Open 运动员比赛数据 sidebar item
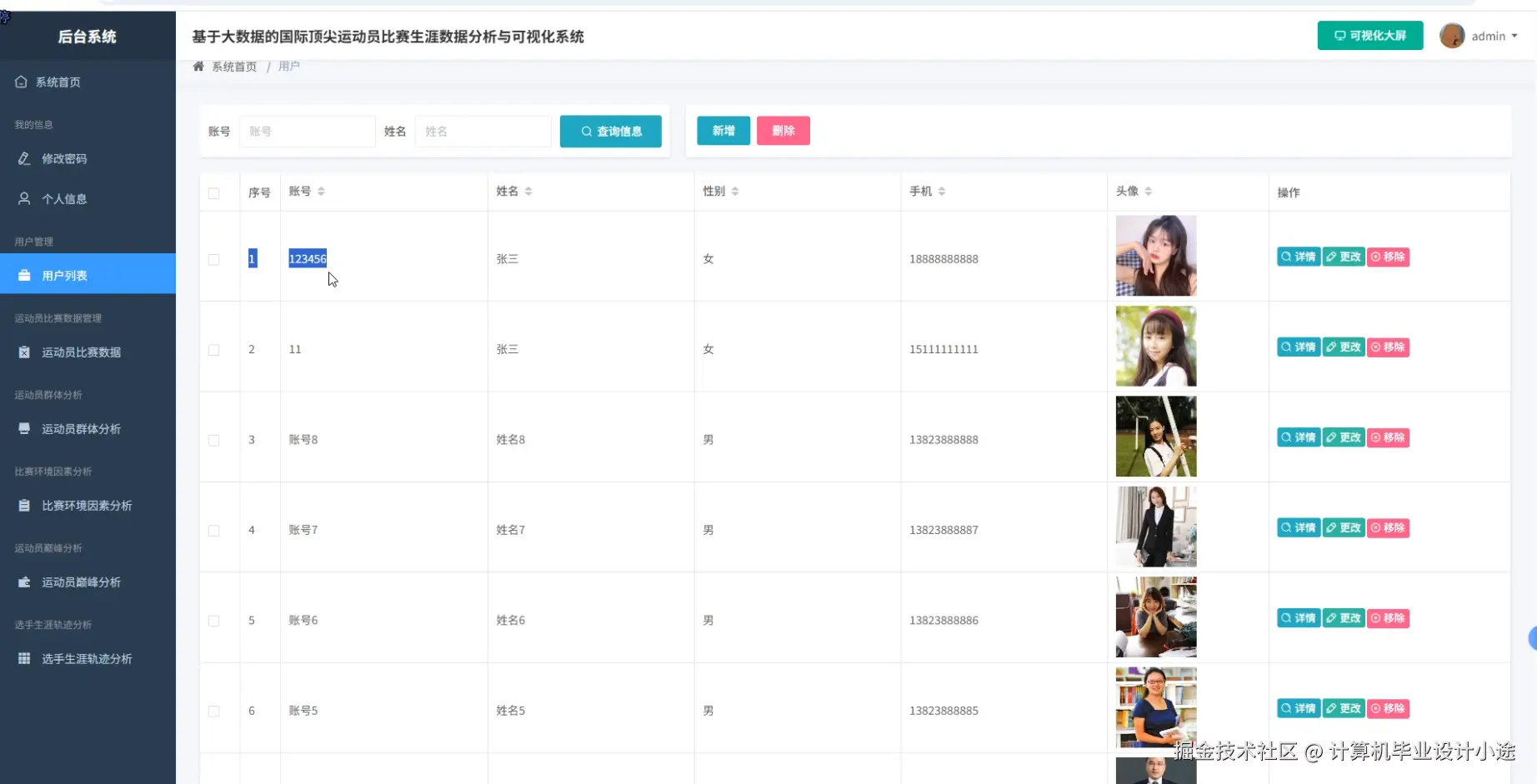The image size is (1537, 784). coord(88,352)
